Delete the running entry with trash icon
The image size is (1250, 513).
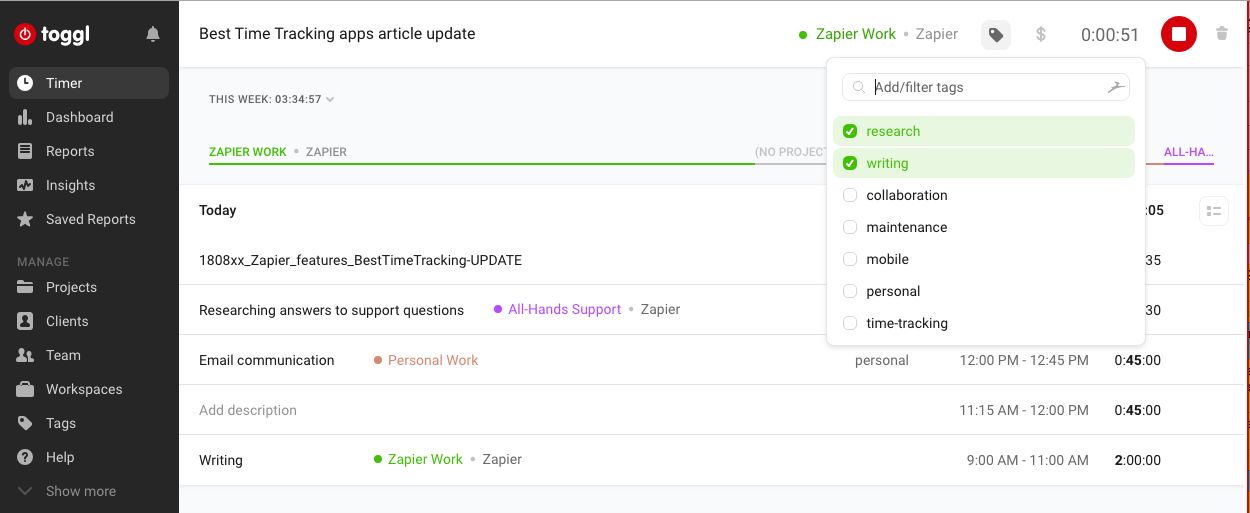tap(1221, 34)
